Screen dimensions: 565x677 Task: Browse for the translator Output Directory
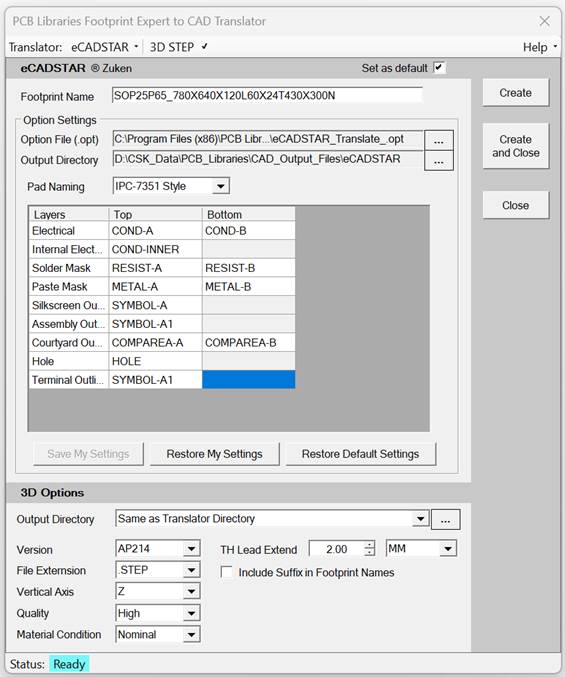[x=439, y=161]
